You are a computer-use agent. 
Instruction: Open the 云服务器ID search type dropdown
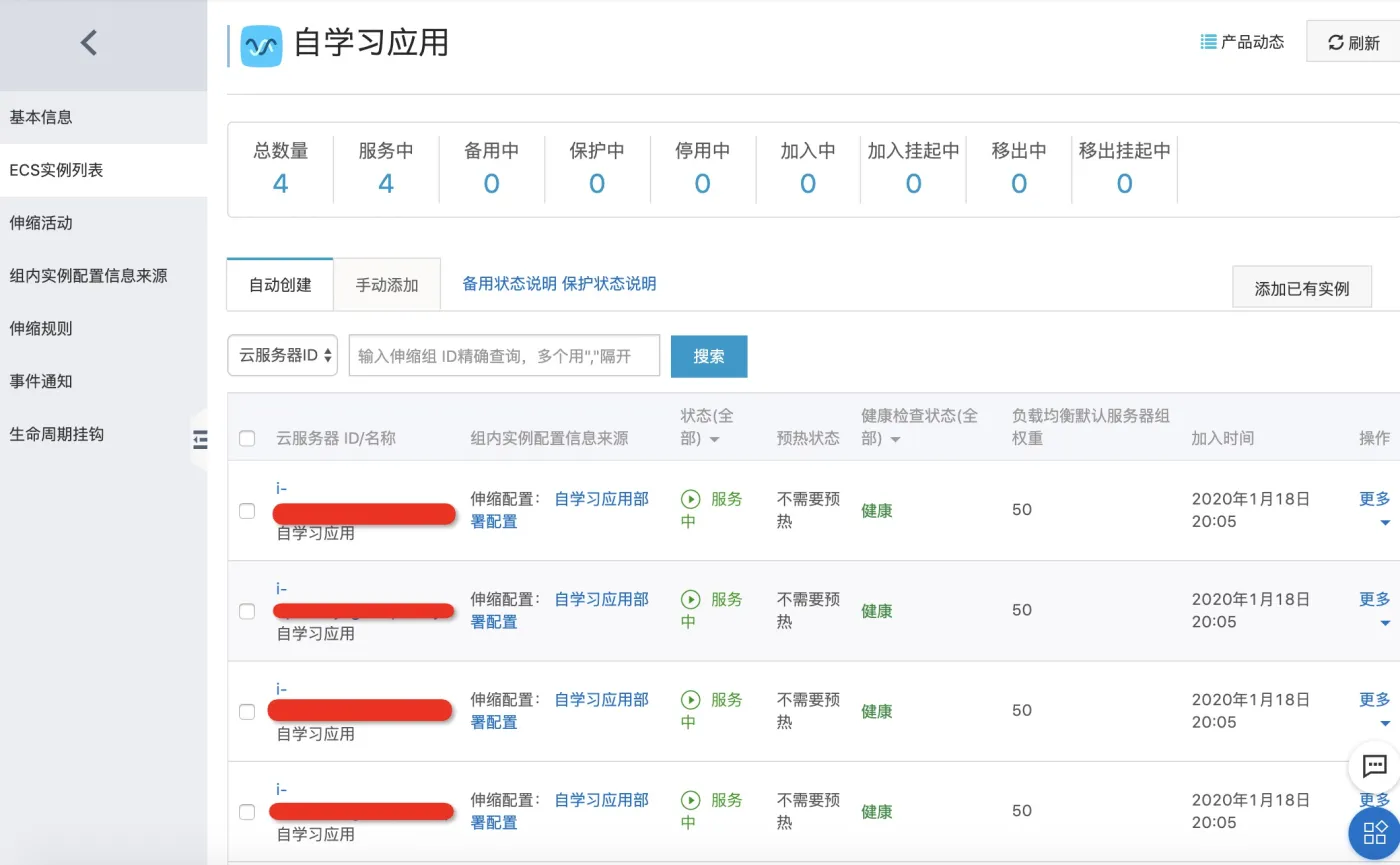click(x=283, y=355)
